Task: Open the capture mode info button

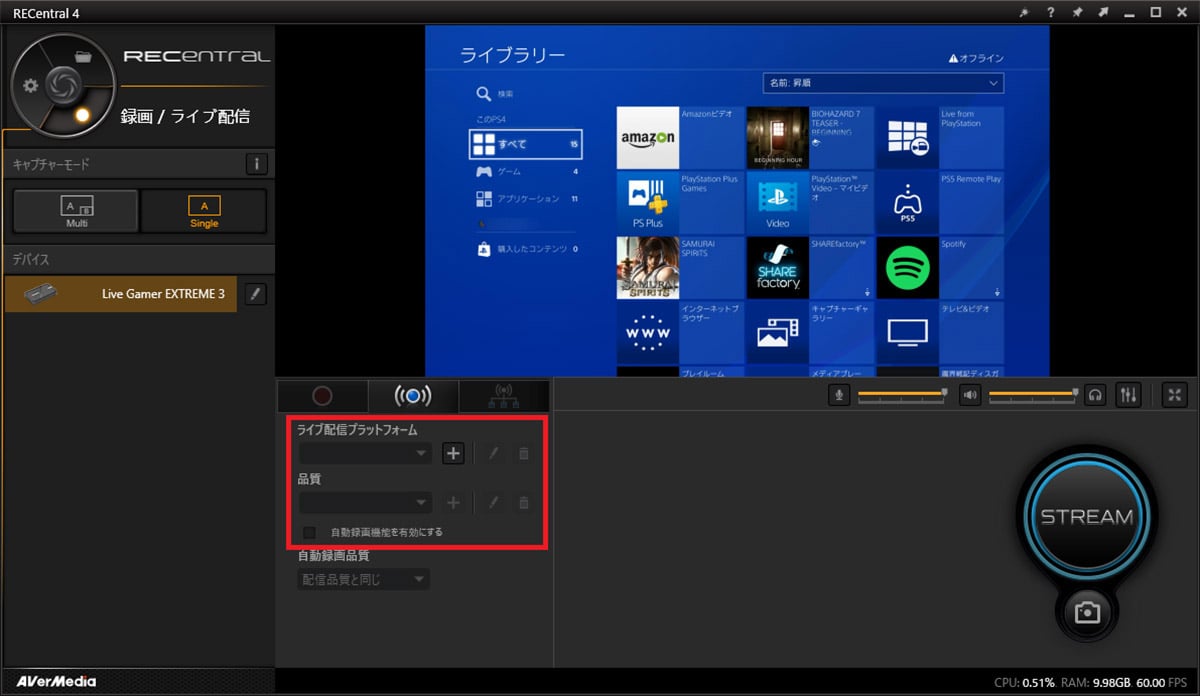Action: pyautogui.click(x=256, y=164)
